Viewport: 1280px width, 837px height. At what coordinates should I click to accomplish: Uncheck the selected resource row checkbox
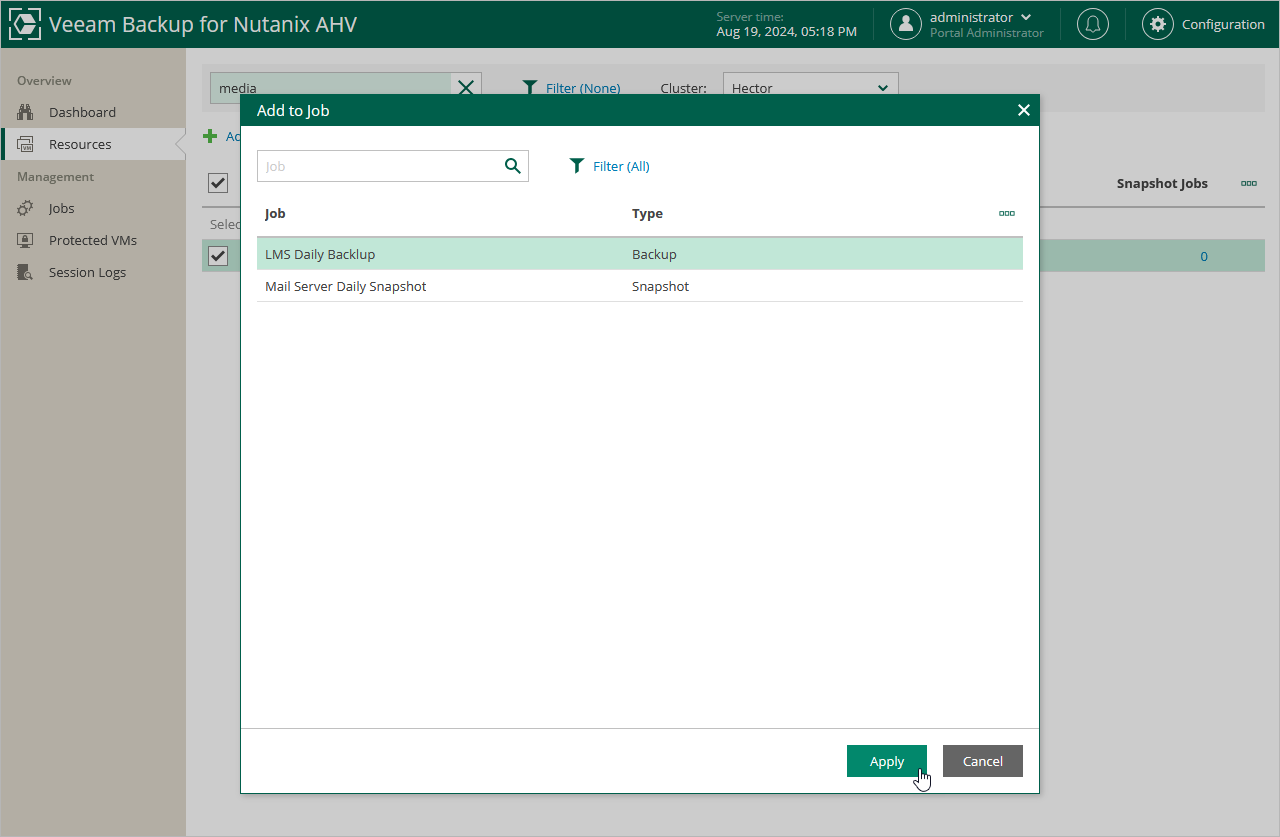(x=218, y=256)
